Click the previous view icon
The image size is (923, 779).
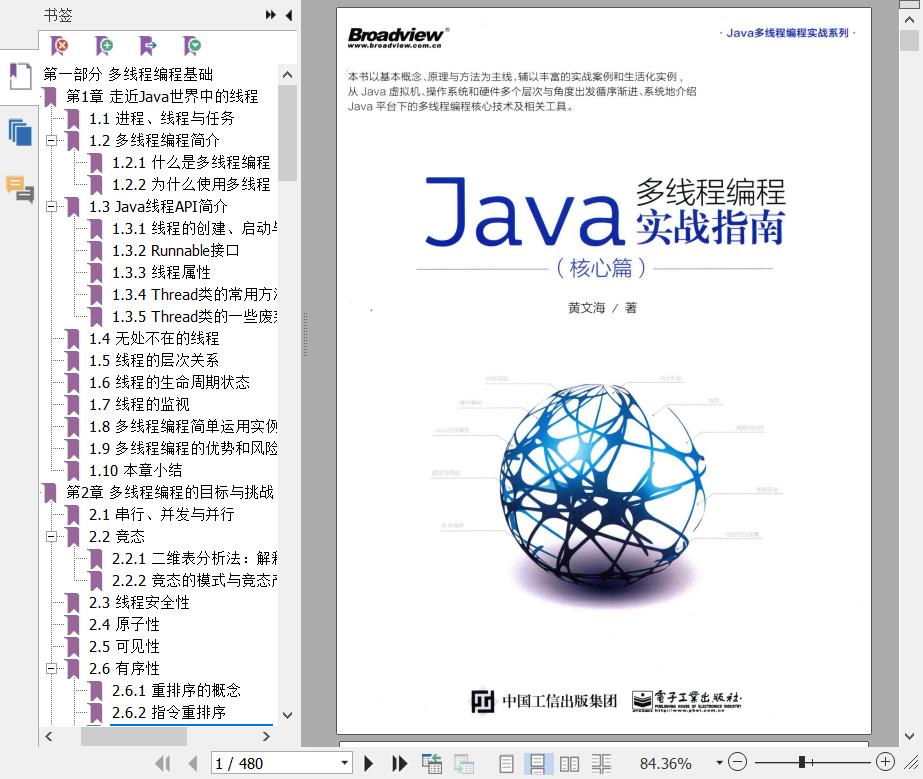point(431,764)
